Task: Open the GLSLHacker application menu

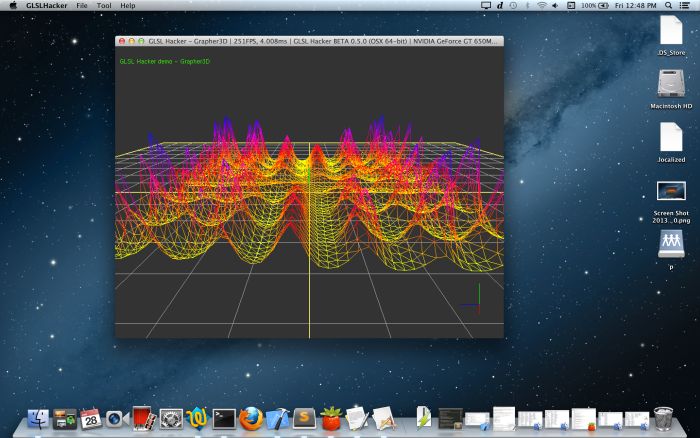Action: [46, 6]
